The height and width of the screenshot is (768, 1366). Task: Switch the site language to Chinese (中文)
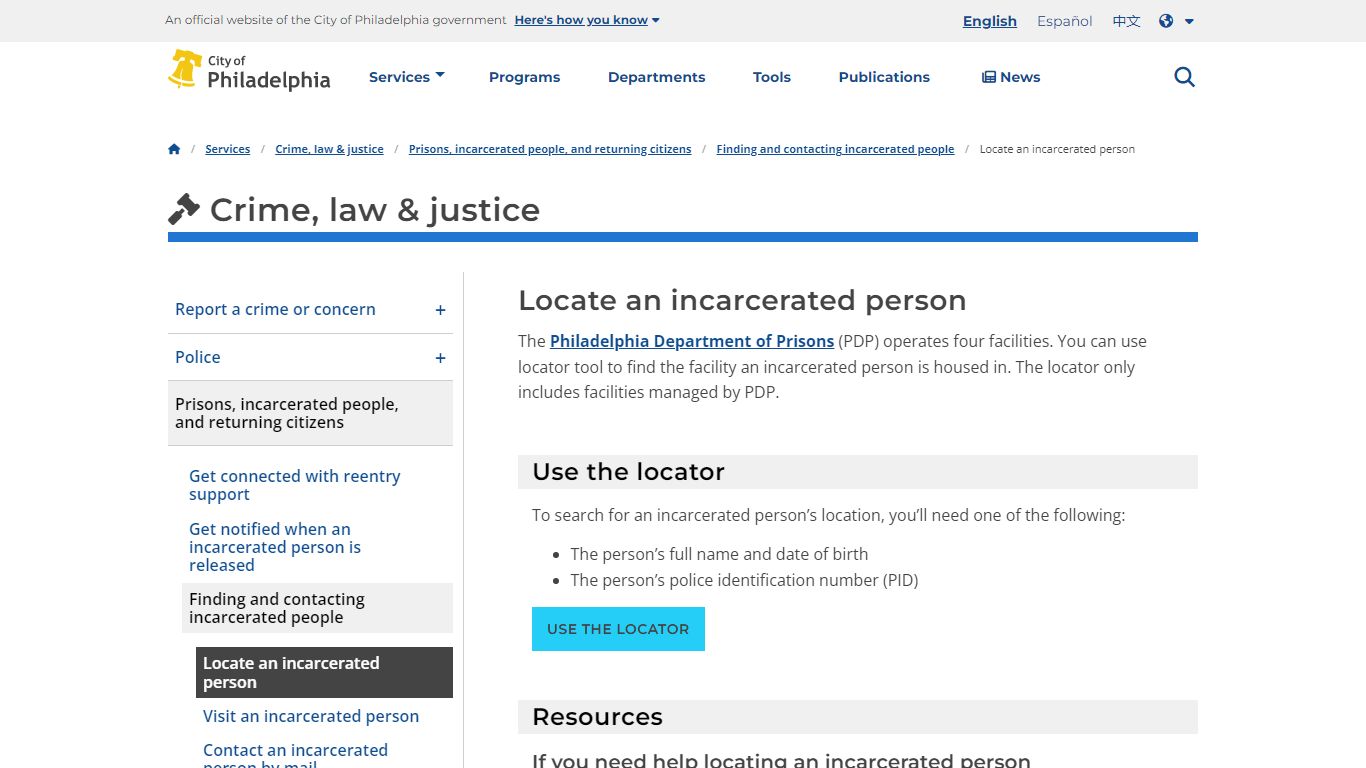click(x=1126, y=21)
